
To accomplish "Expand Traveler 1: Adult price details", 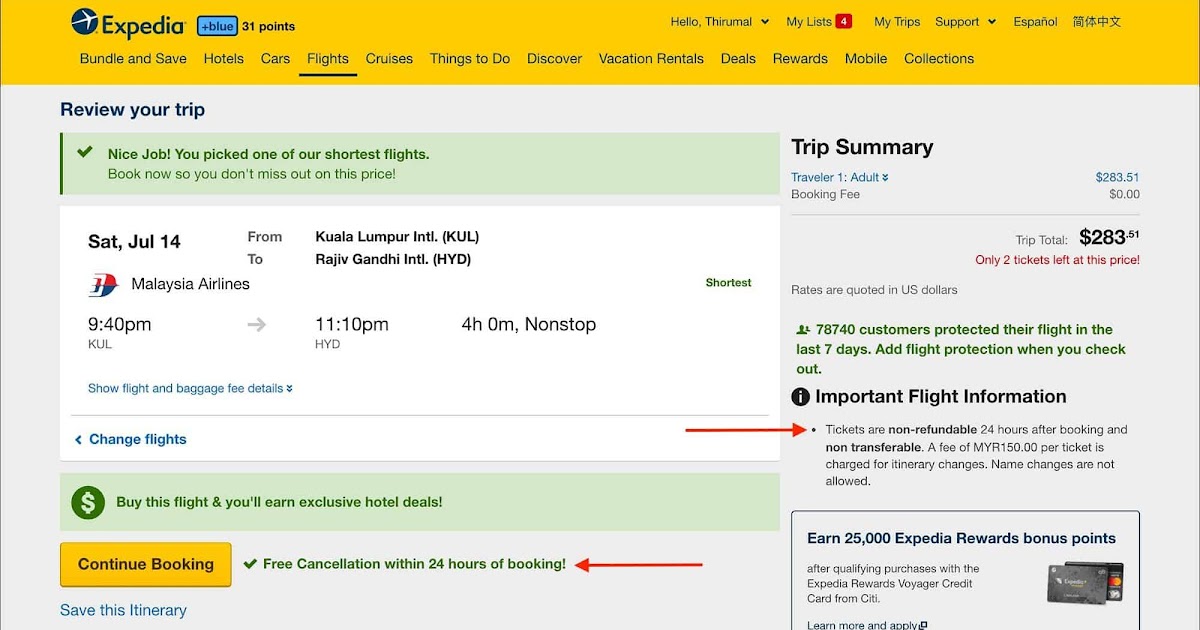I will pyautogui.click(x=840, y=177).
